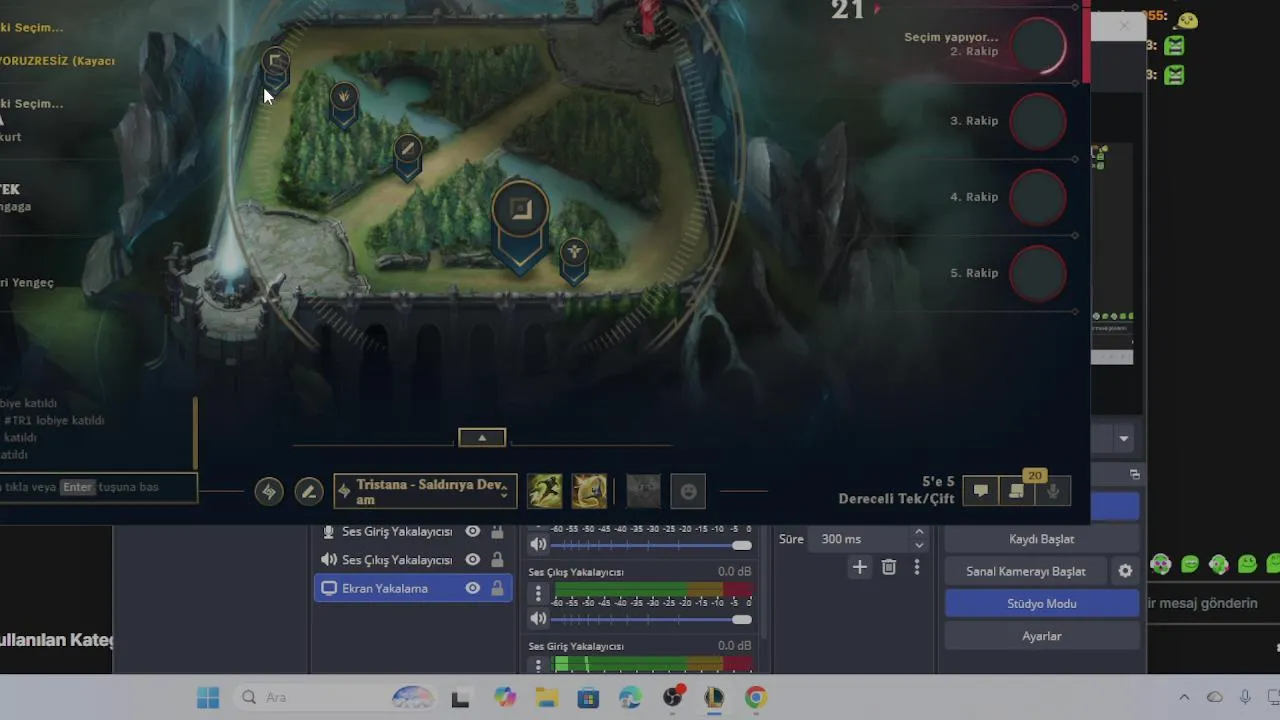Choose the top lane position marker on map
The height and width of the screenshot is (720, 1280).
[276, 69]
